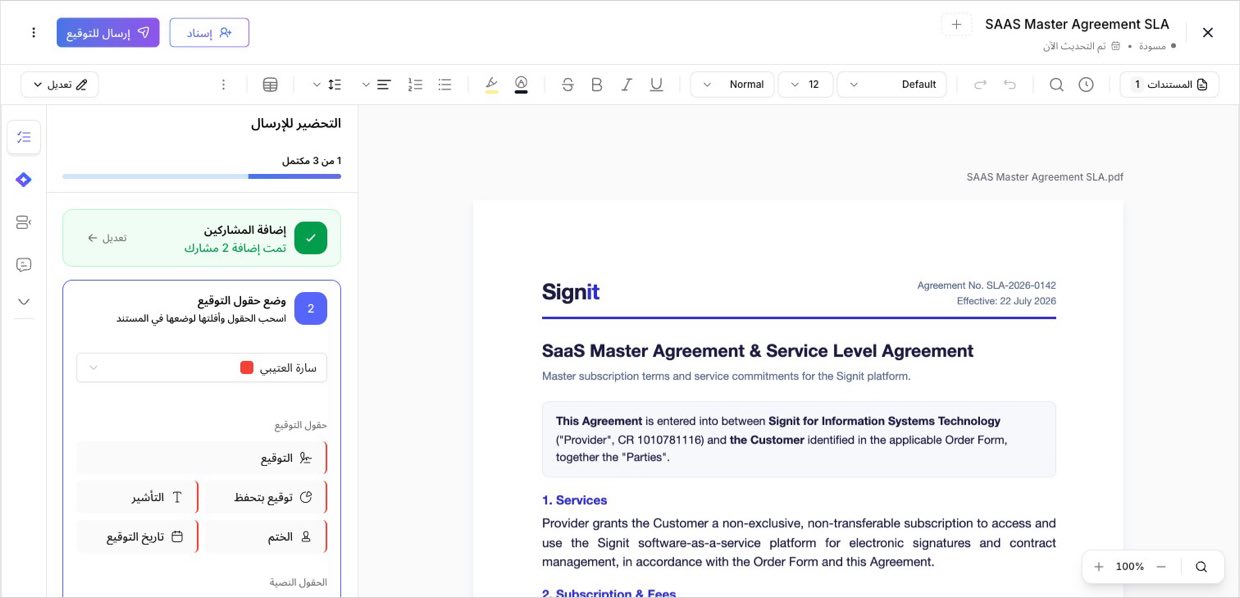Insert a table from the toolbar

coord(270,85)
